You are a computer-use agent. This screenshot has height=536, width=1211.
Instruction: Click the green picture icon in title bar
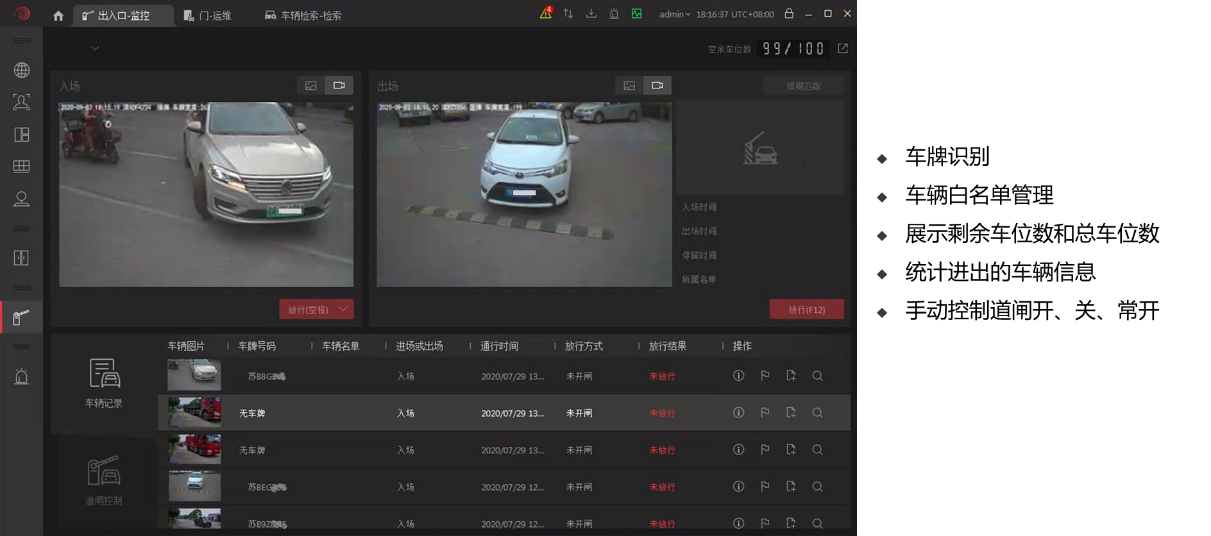637,14
